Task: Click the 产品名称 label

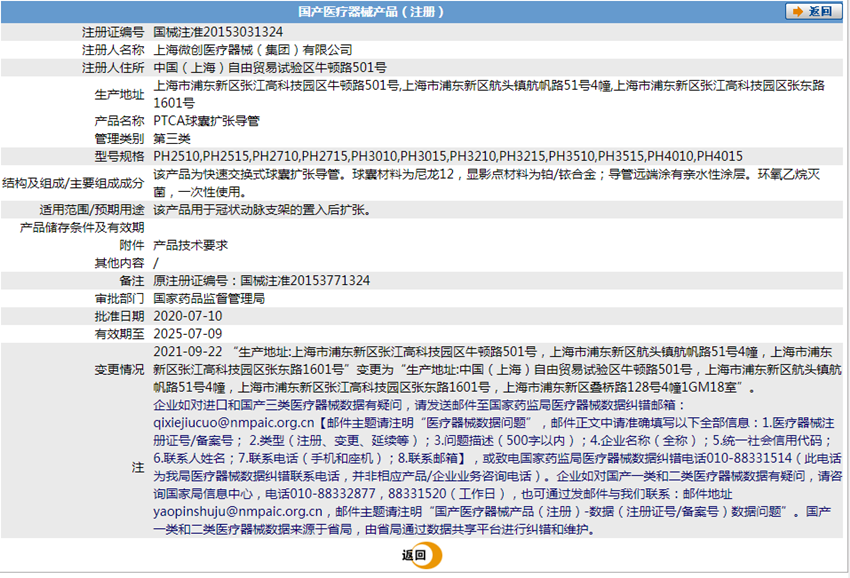Action: [120, 121]
